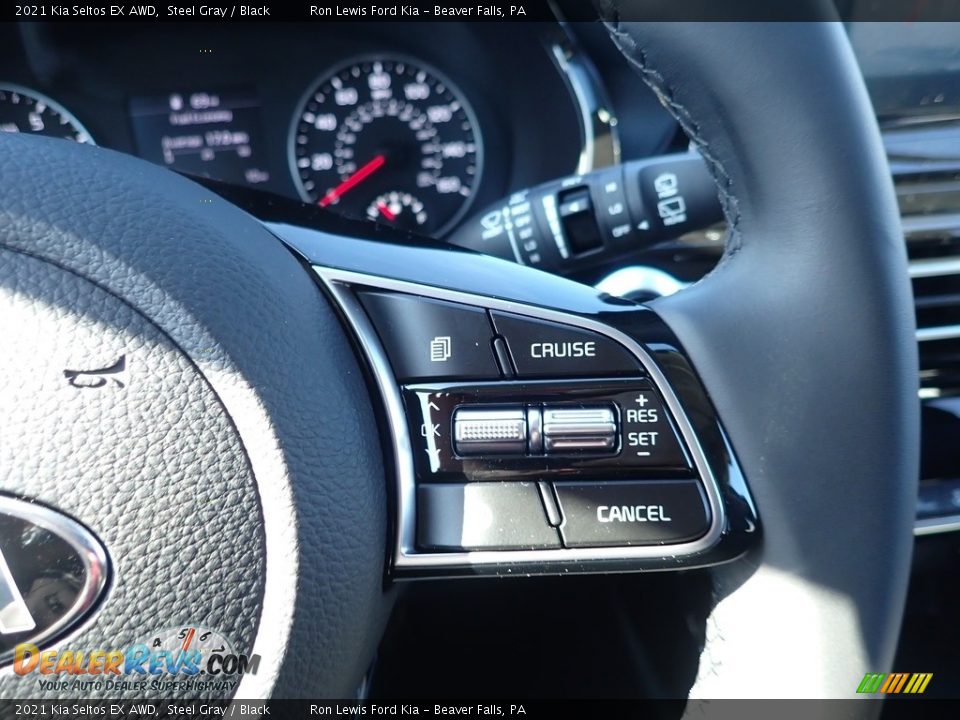Click the small fuel gauge below speedometer

click(397, 207)
